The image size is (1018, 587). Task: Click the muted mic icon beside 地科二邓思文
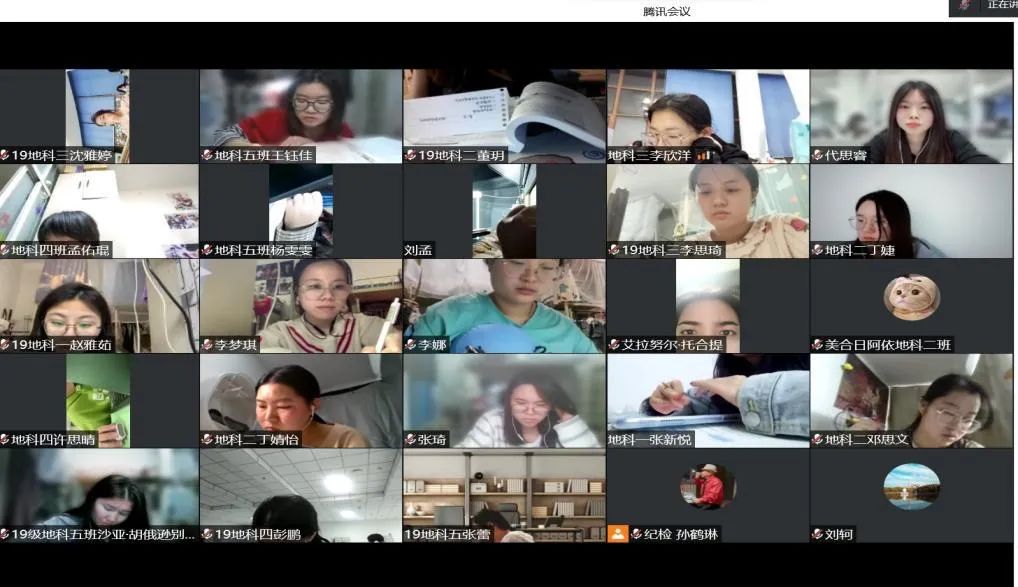click(817, 440)
